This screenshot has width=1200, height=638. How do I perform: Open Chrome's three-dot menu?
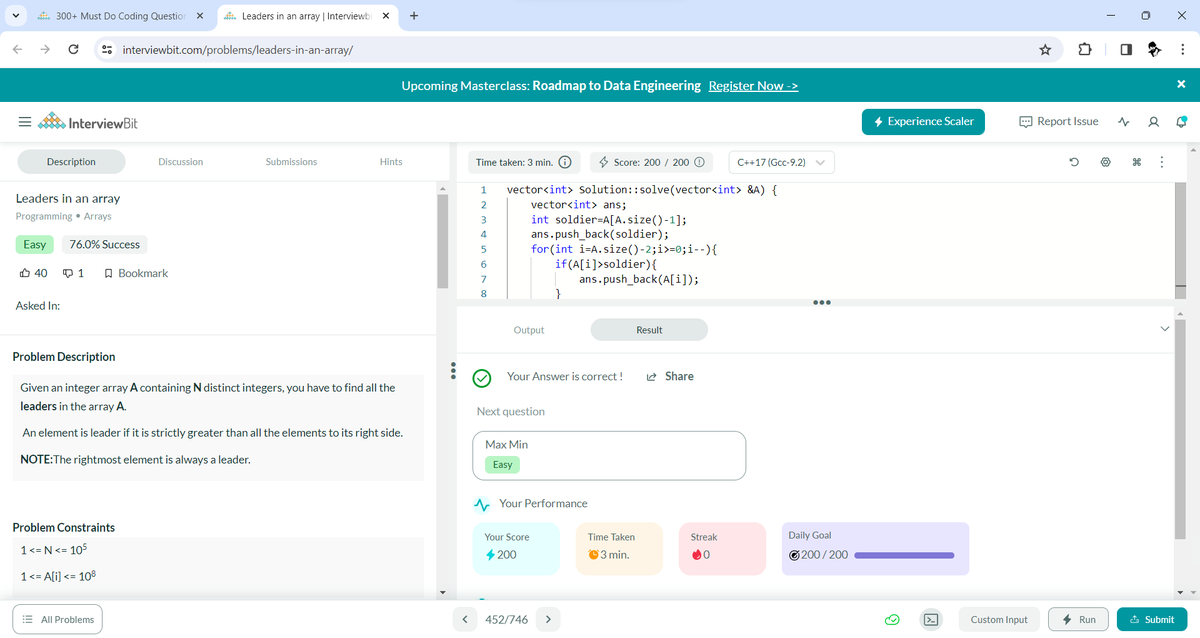pos(1182,49)
